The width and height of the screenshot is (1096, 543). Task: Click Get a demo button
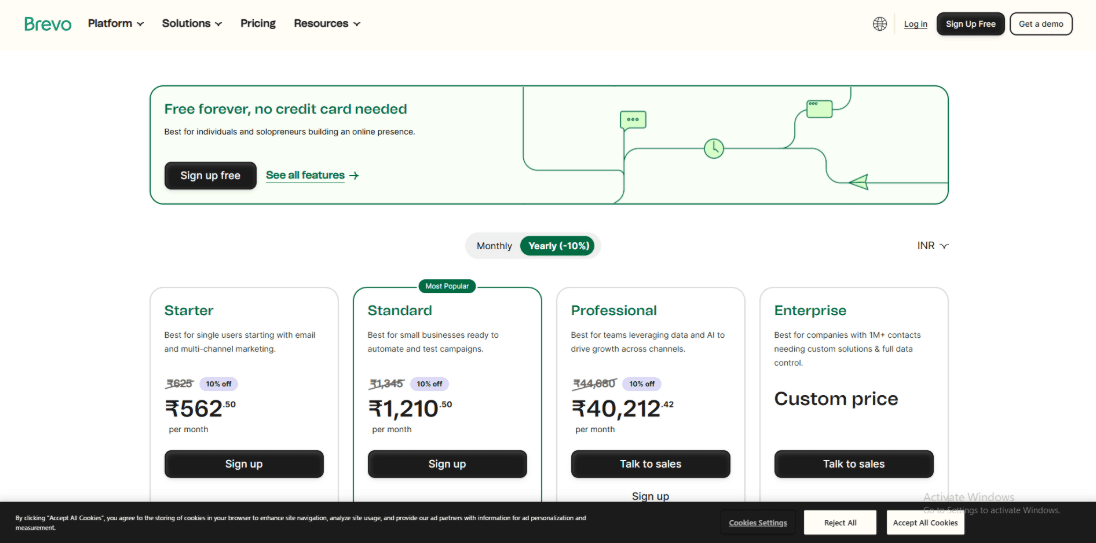tap(1041, 24)
